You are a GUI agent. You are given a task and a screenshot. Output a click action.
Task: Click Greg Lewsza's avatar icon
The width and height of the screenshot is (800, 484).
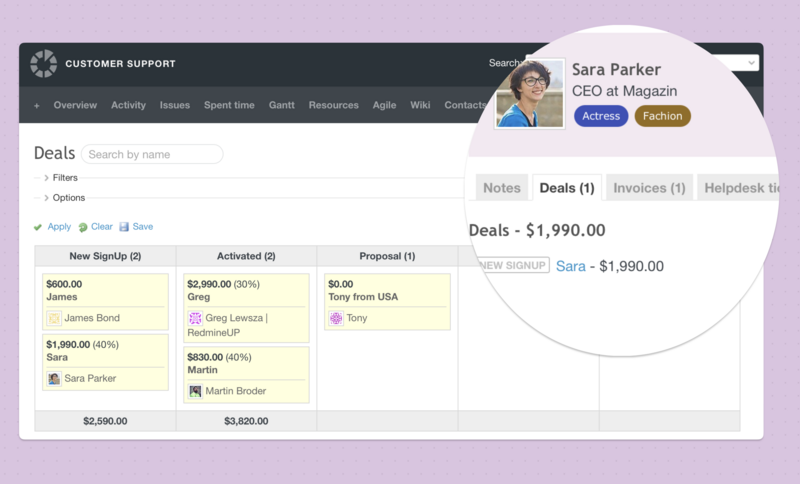click(x=195, y=318)
